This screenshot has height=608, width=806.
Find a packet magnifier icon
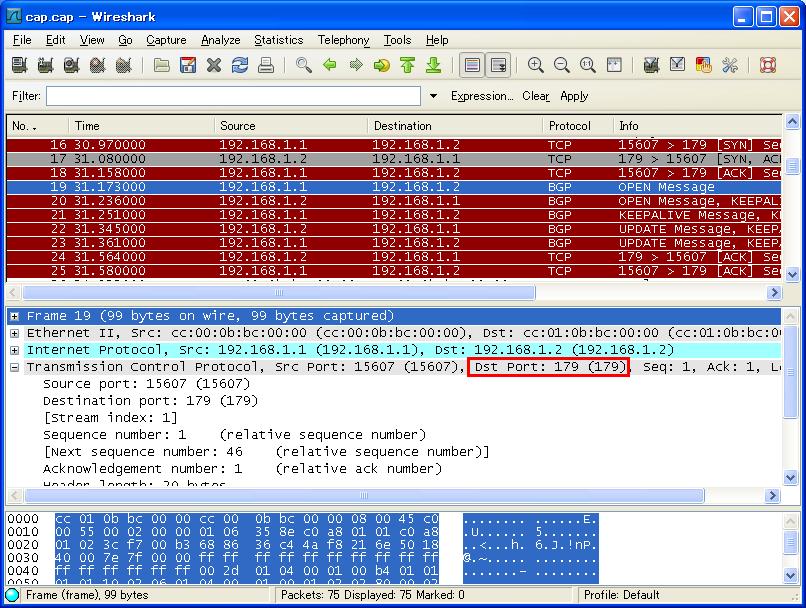[303, 65]
